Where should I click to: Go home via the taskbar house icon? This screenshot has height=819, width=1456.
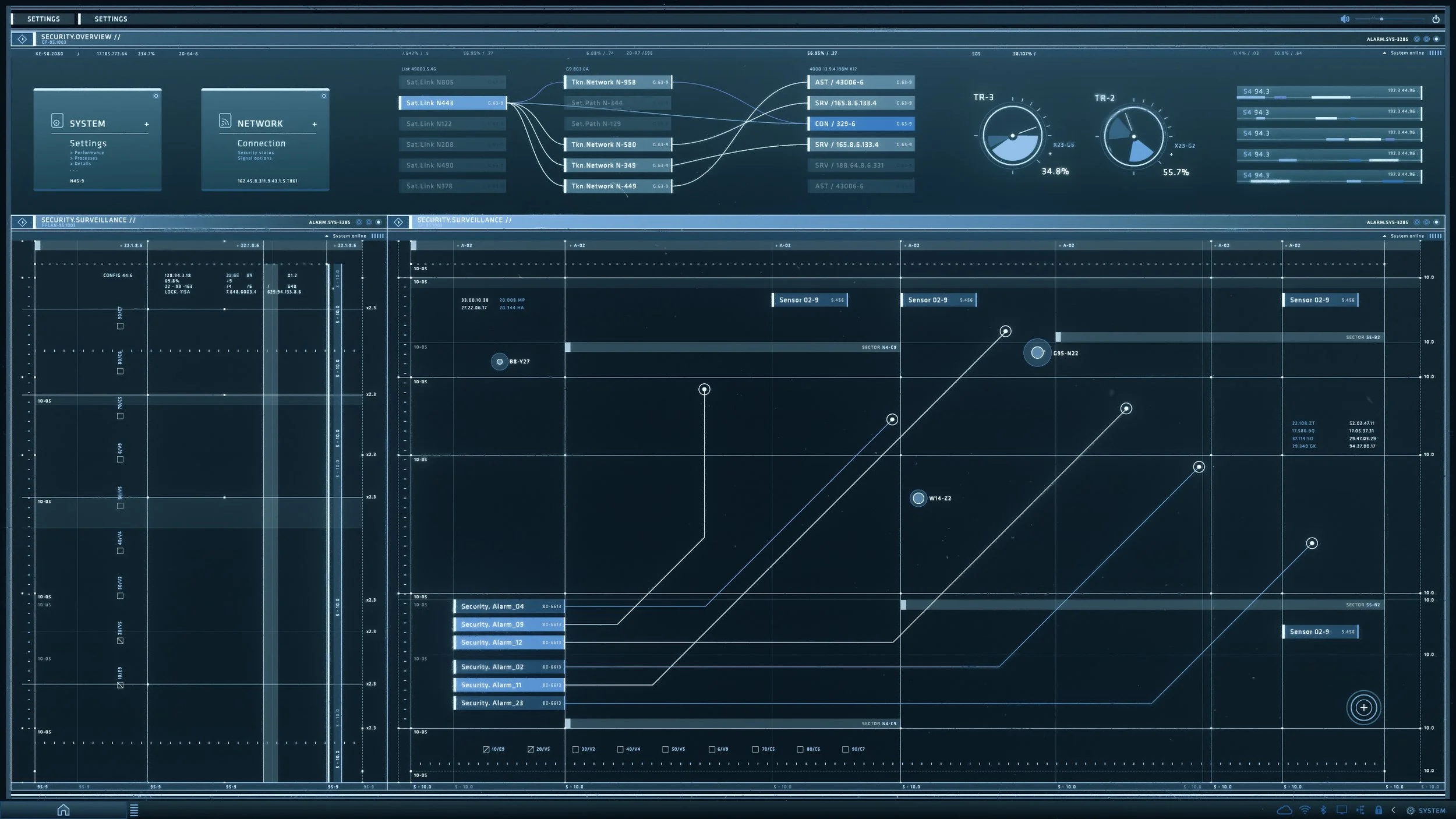[63, 810]
